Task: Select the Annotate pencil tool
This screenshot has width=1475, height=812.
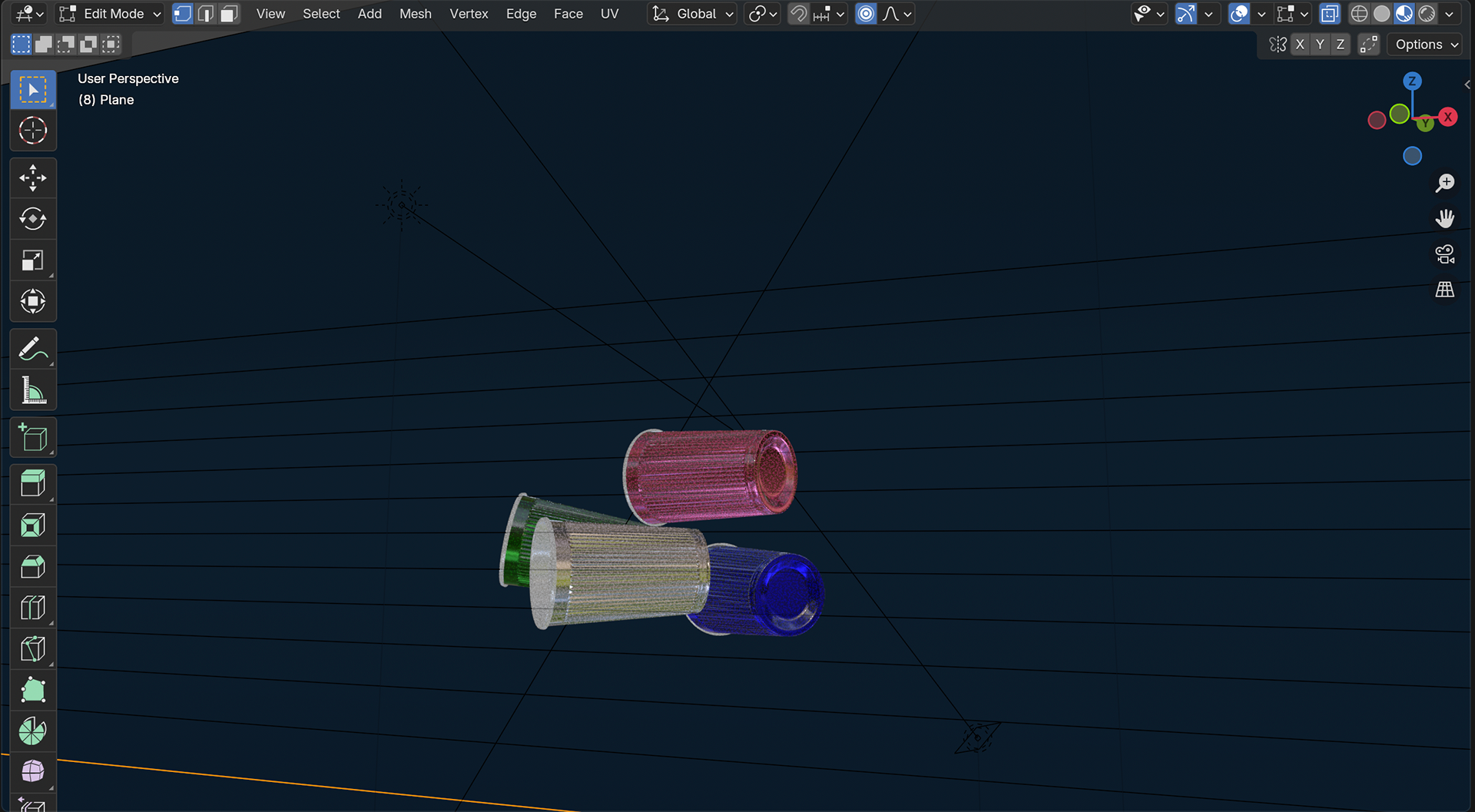Action: point(33,349)
